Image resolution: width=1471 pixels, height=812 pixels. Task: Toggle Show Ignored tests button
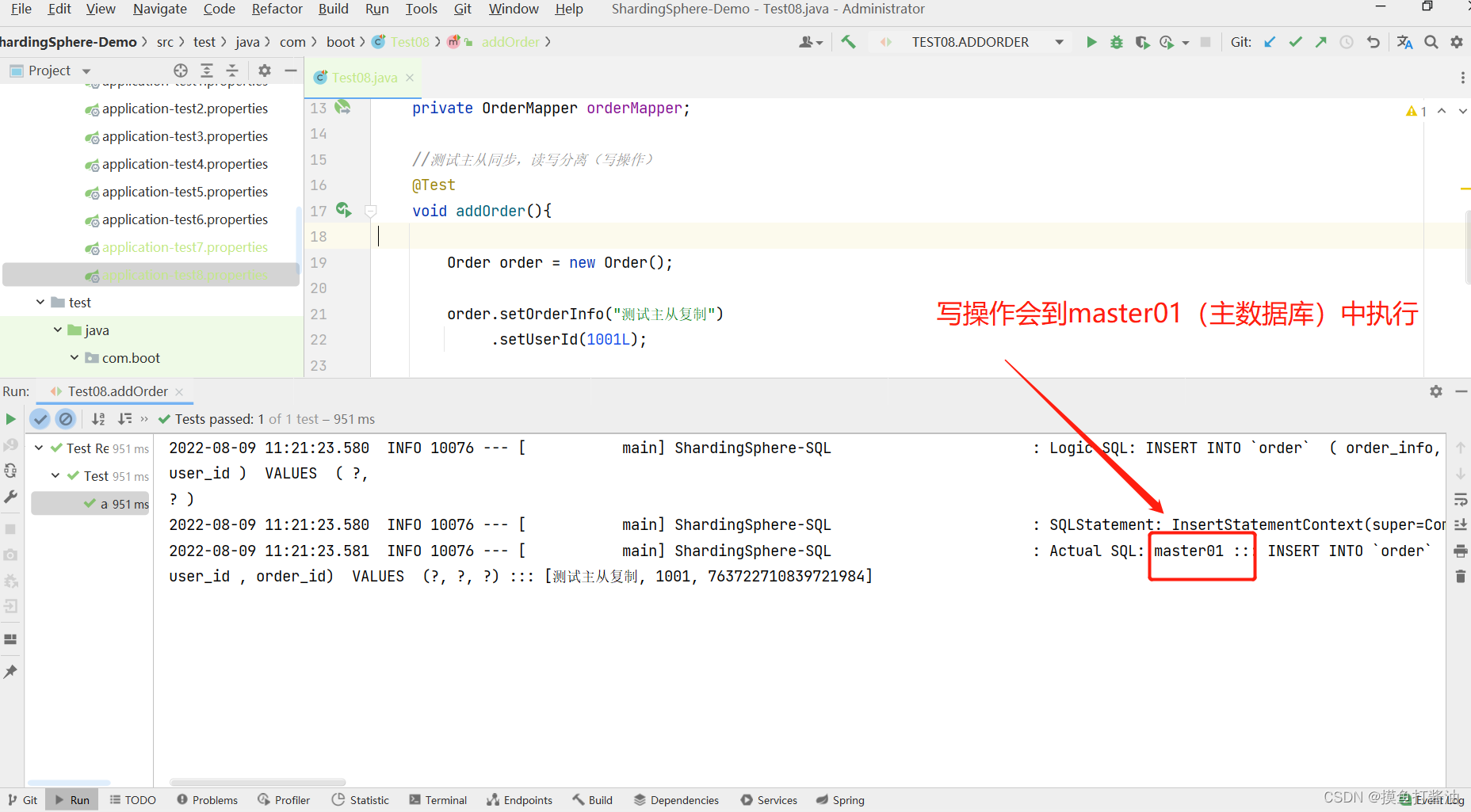[66, 419]
